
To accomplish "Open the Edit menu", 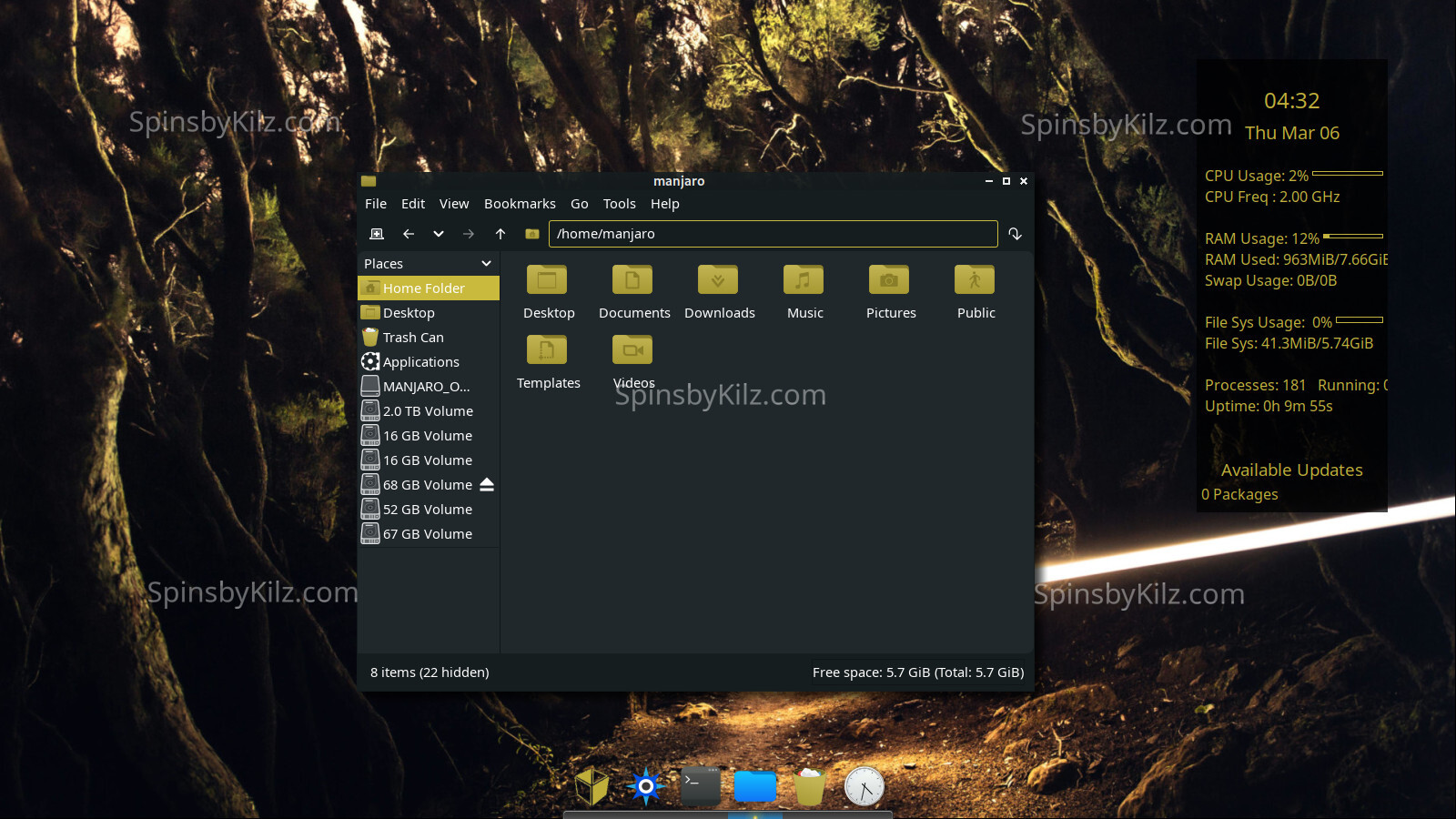I will 413,204.
